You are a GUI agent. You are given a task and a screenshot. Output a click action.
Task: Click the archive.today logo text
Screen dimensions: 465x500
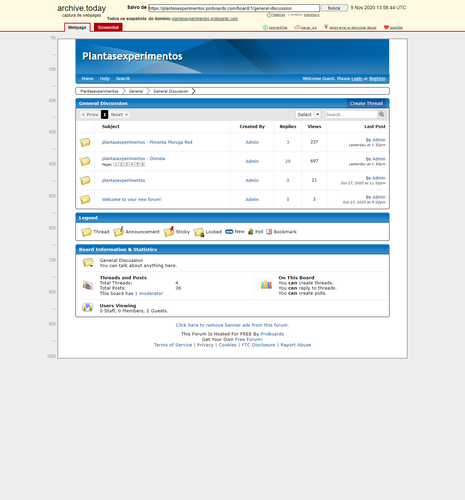click(82, 8)
